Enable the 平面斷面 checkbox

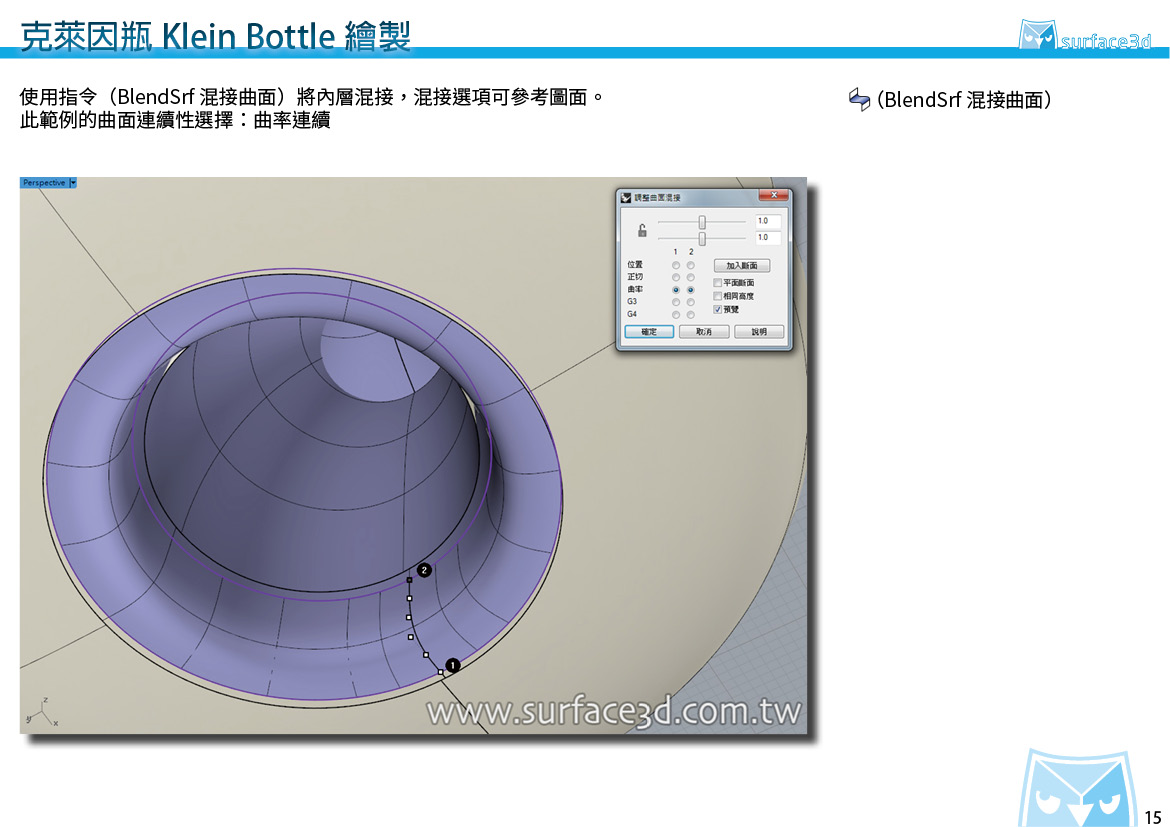(x=718, y=283)
